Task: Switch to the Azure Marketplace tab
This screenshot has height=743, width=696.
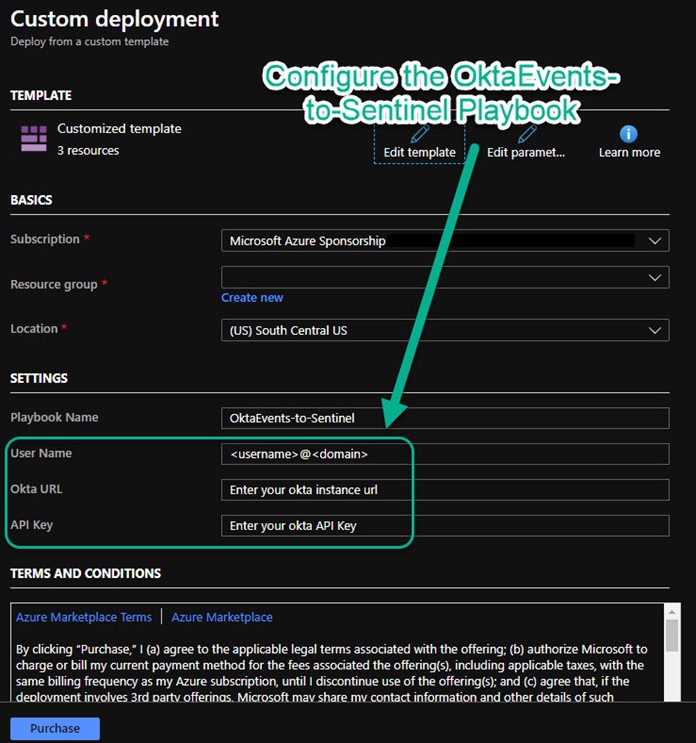Action: pyautogui.click(x=222, y=617)
